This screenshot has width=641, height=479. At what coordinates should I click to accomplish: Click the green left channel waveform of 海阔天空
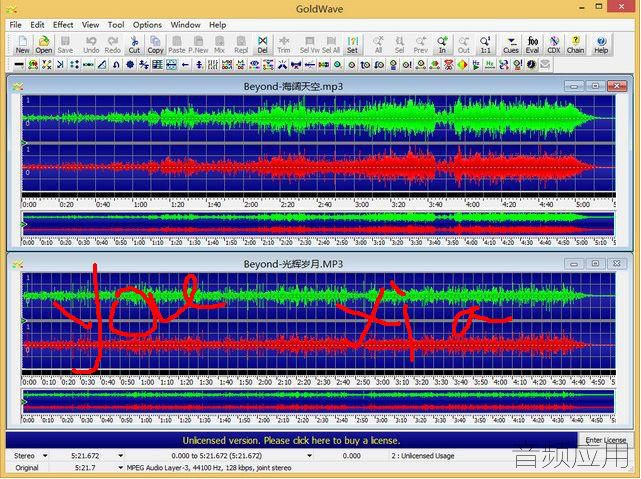(318, 119)
